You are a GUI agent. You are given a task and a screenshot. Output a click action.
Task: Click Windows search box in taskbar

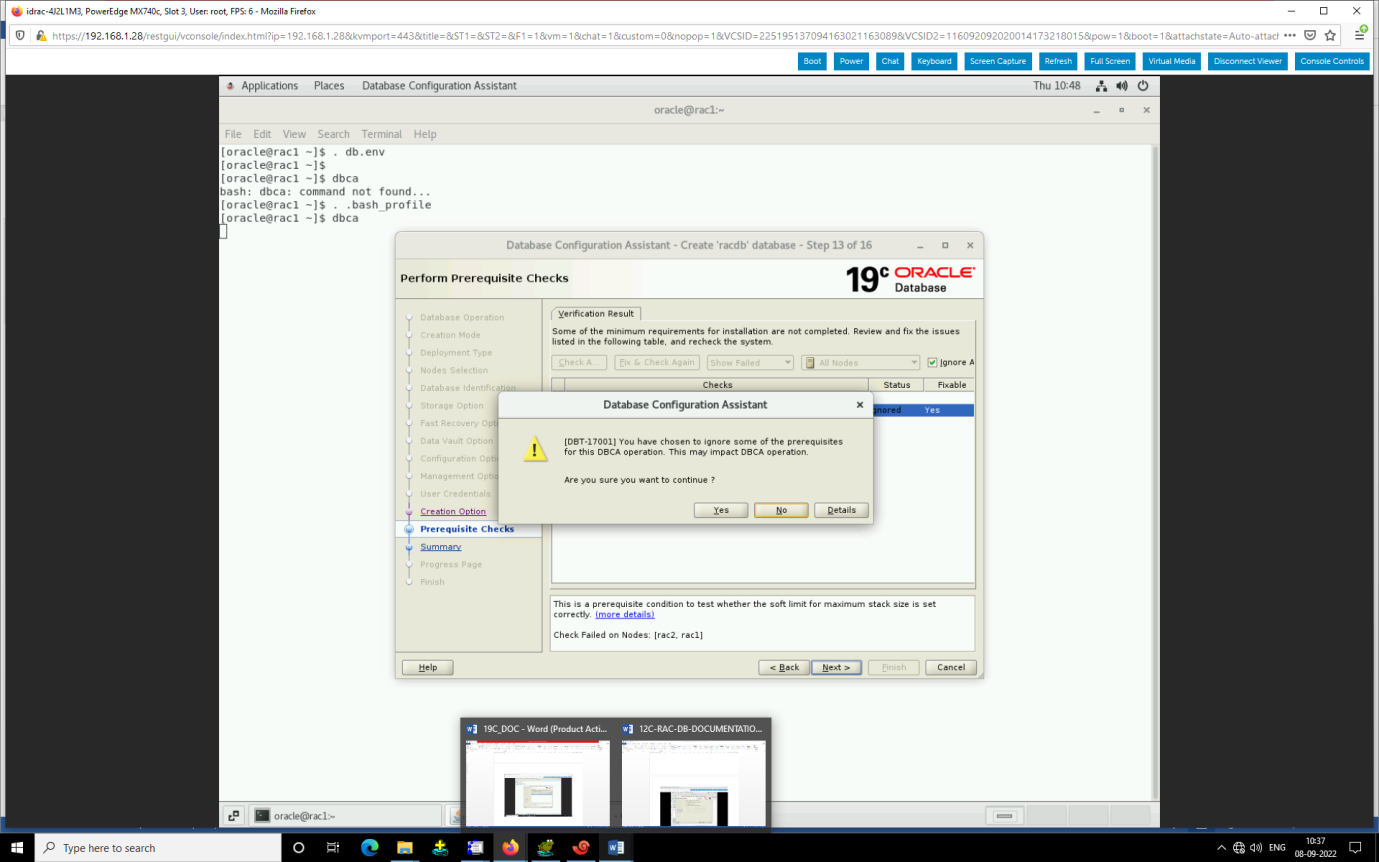158,847
